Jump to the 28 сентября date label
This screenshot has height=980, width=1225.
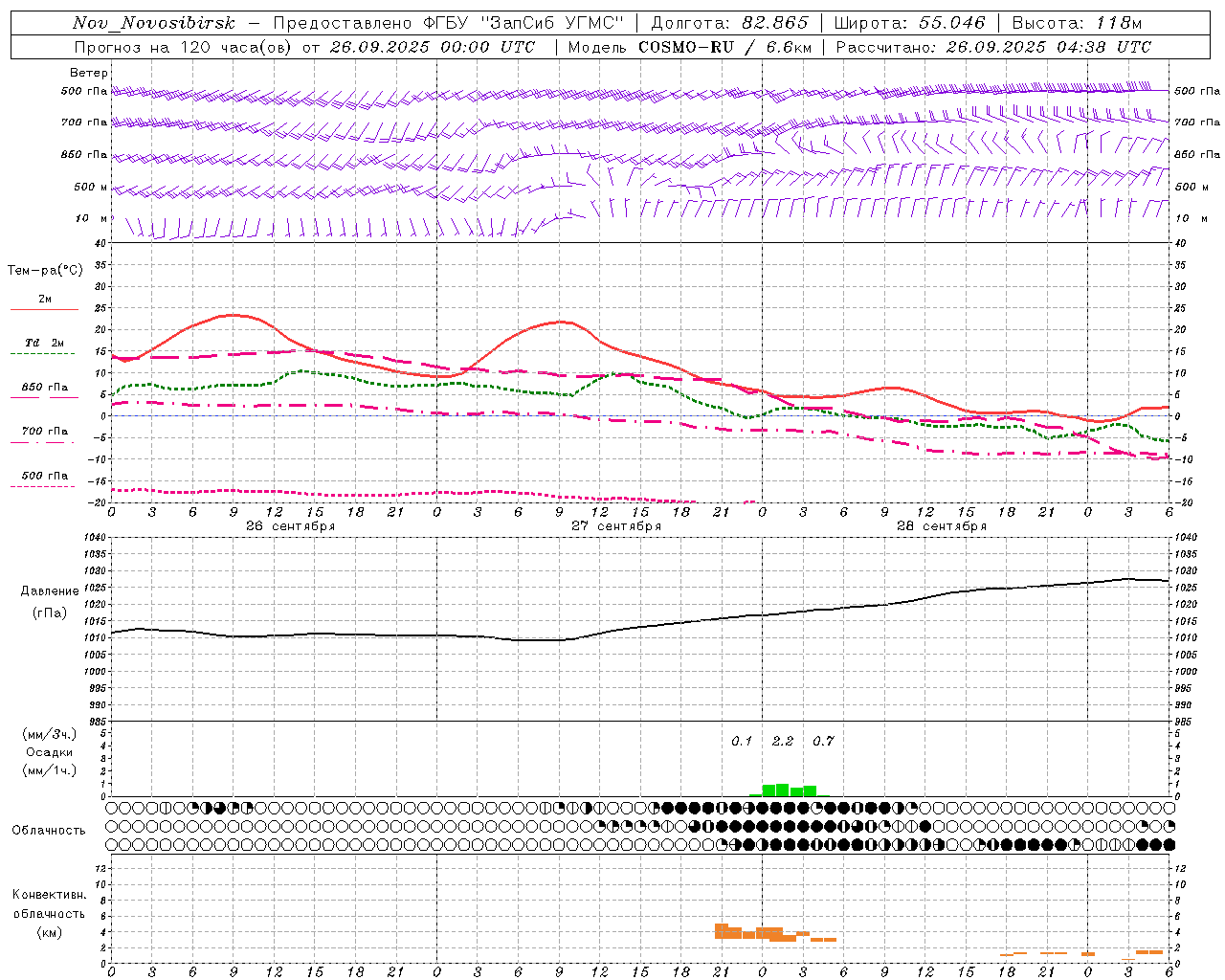(x=941, y=526)
